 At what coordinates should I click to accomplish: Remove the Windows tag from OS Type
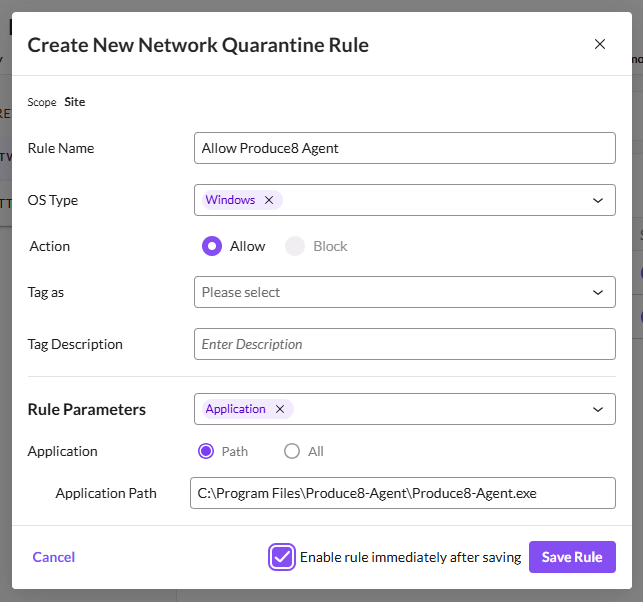point(269,200)
